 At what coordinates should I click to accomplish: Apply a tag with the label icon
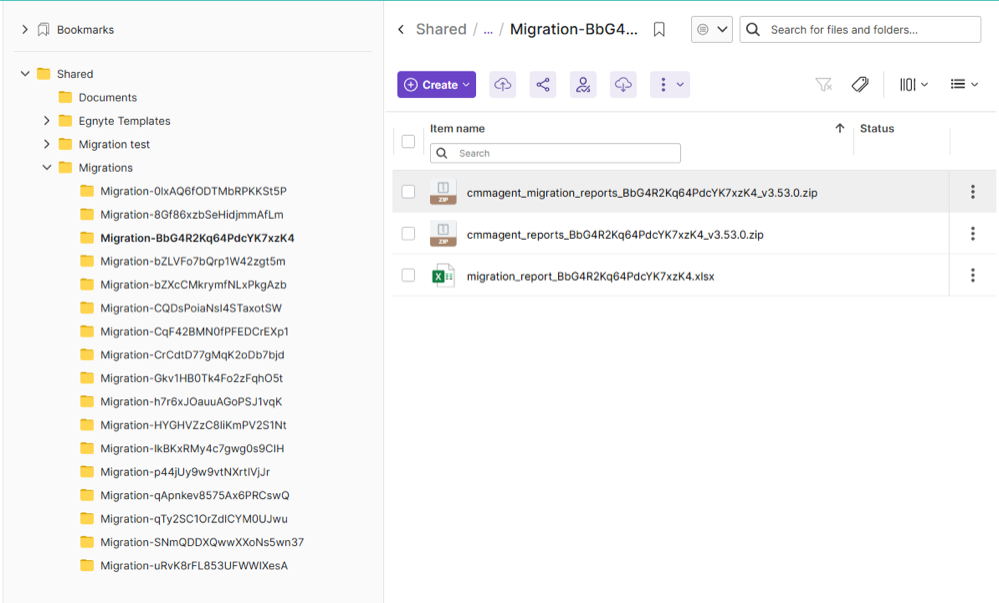860,84
